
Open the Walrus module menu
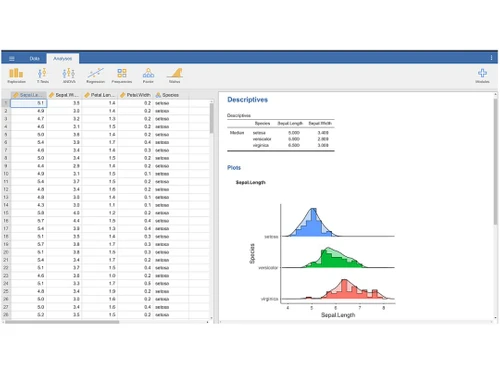pyautogui.click(x=175, y=76)
